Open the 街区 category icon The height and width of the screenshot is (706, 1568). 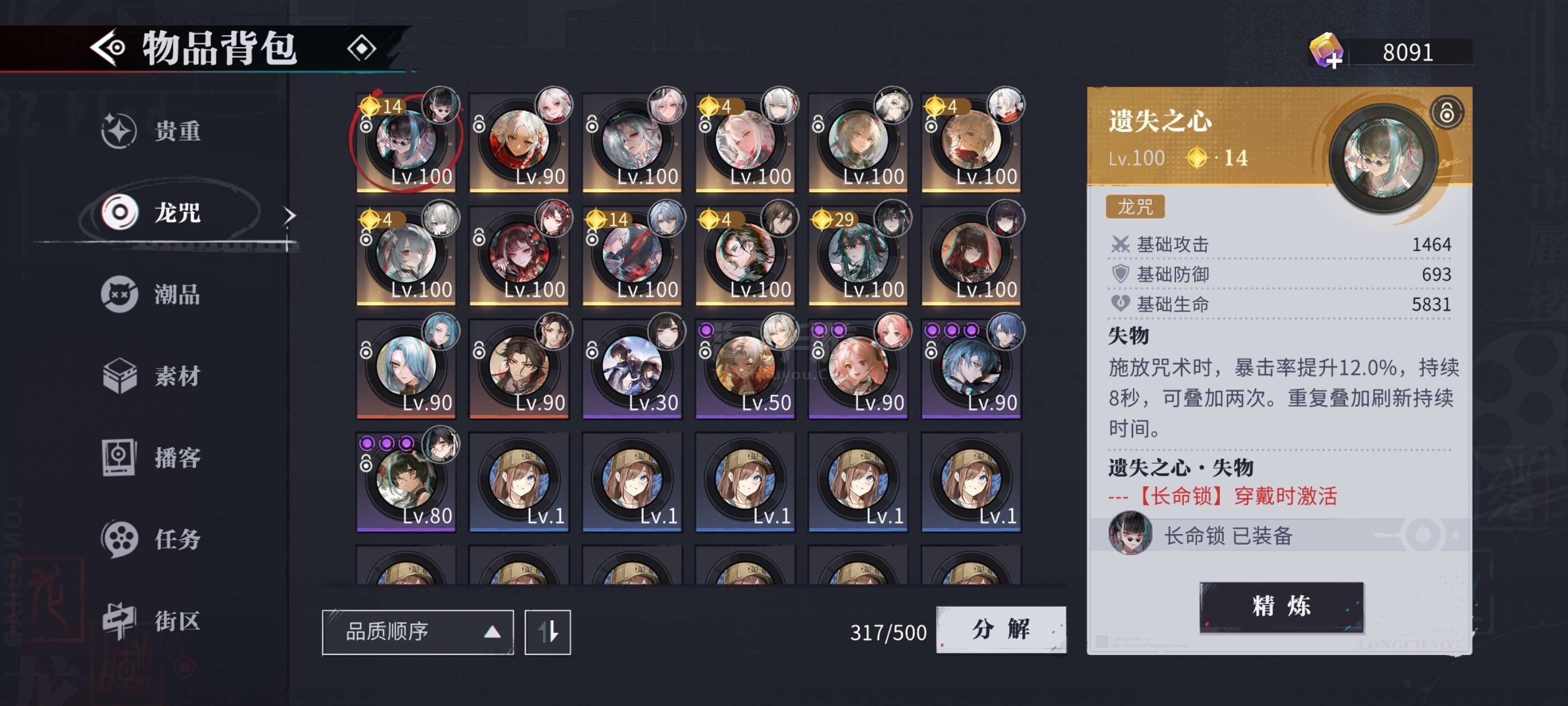119,621
